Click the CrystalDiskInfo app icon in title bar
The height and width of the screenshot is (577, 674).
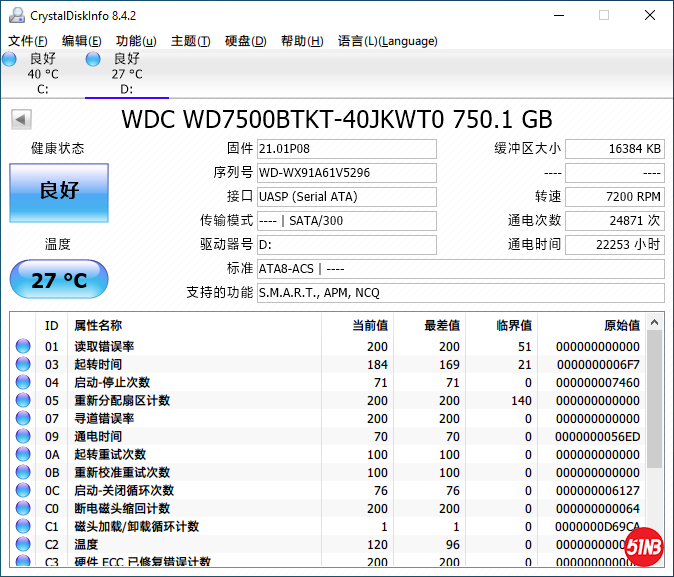coord(17,15)
